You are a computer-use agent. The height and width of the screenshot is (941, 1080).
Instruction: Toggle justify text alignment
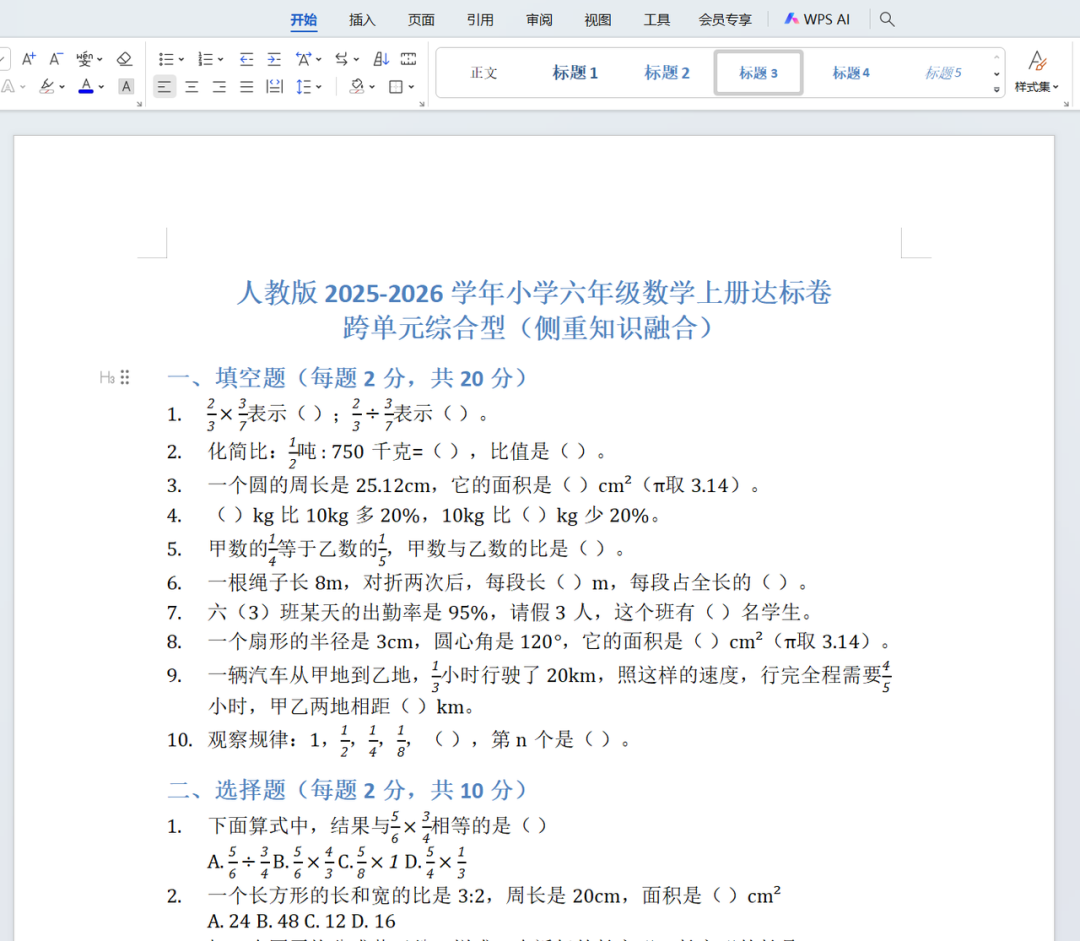tap(246, 87)
